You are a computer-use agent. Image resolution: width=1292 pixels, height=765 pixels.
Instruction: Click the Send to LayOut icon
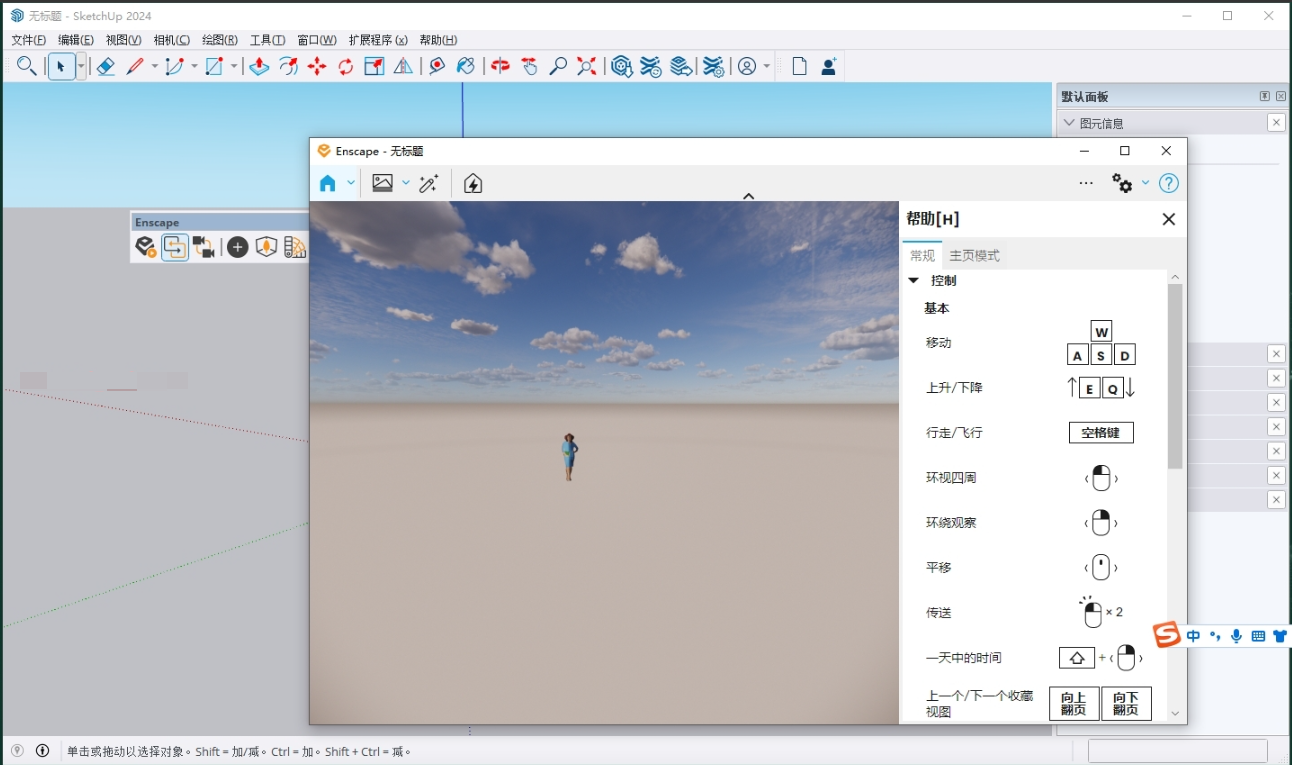pyautogui.click(x=681, y=66)
